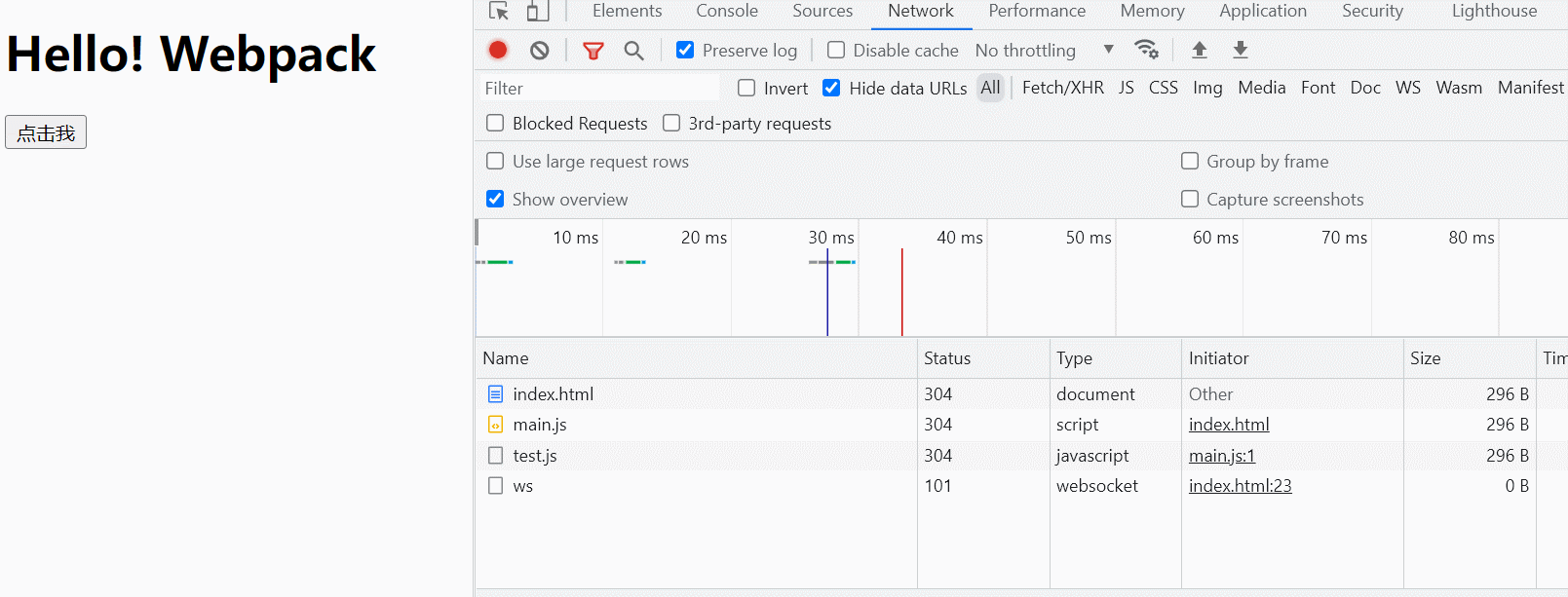
Task: Sort by the Status column header
Action: tap(983, 358)
